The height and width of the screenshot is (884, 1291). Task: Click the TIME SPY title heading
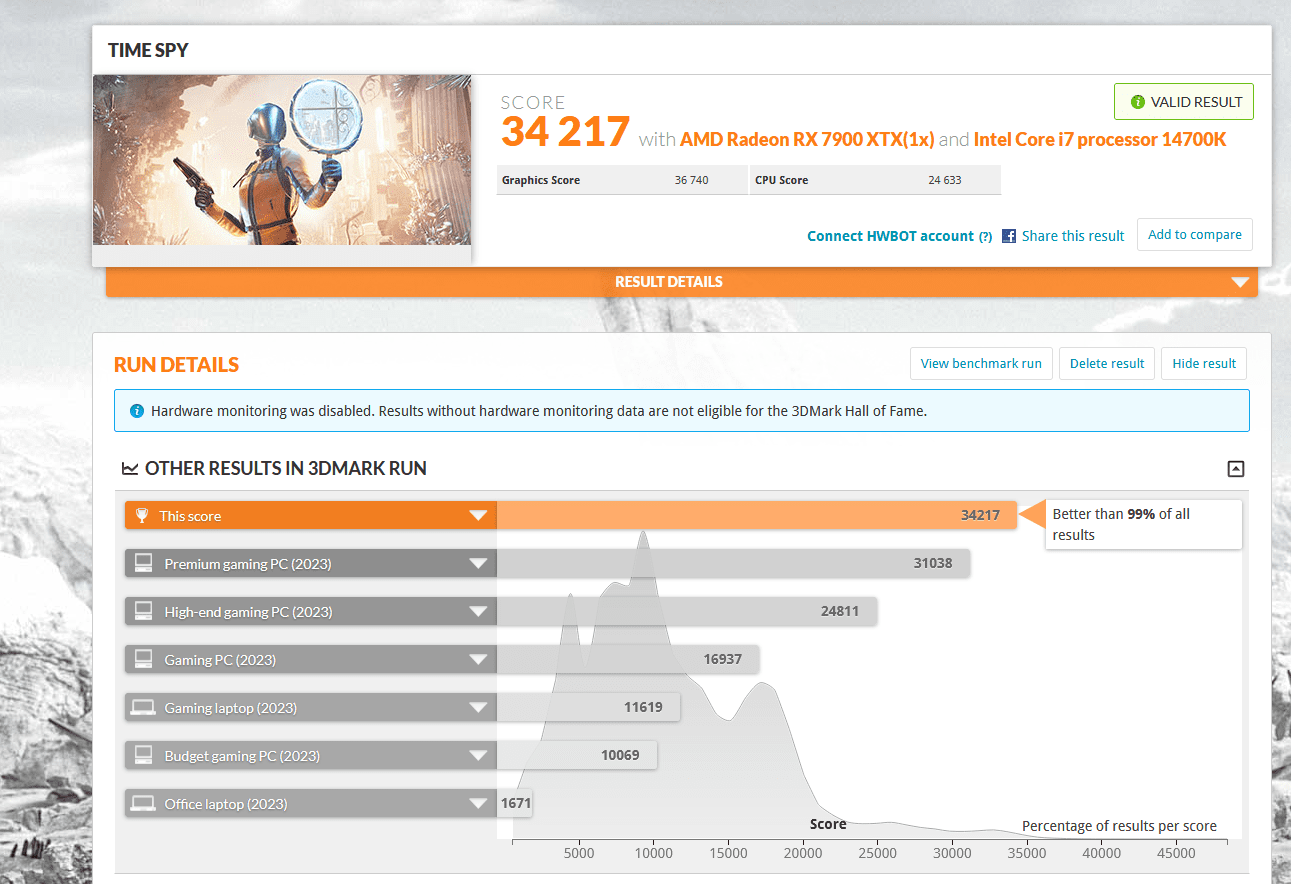click(149, 50)
